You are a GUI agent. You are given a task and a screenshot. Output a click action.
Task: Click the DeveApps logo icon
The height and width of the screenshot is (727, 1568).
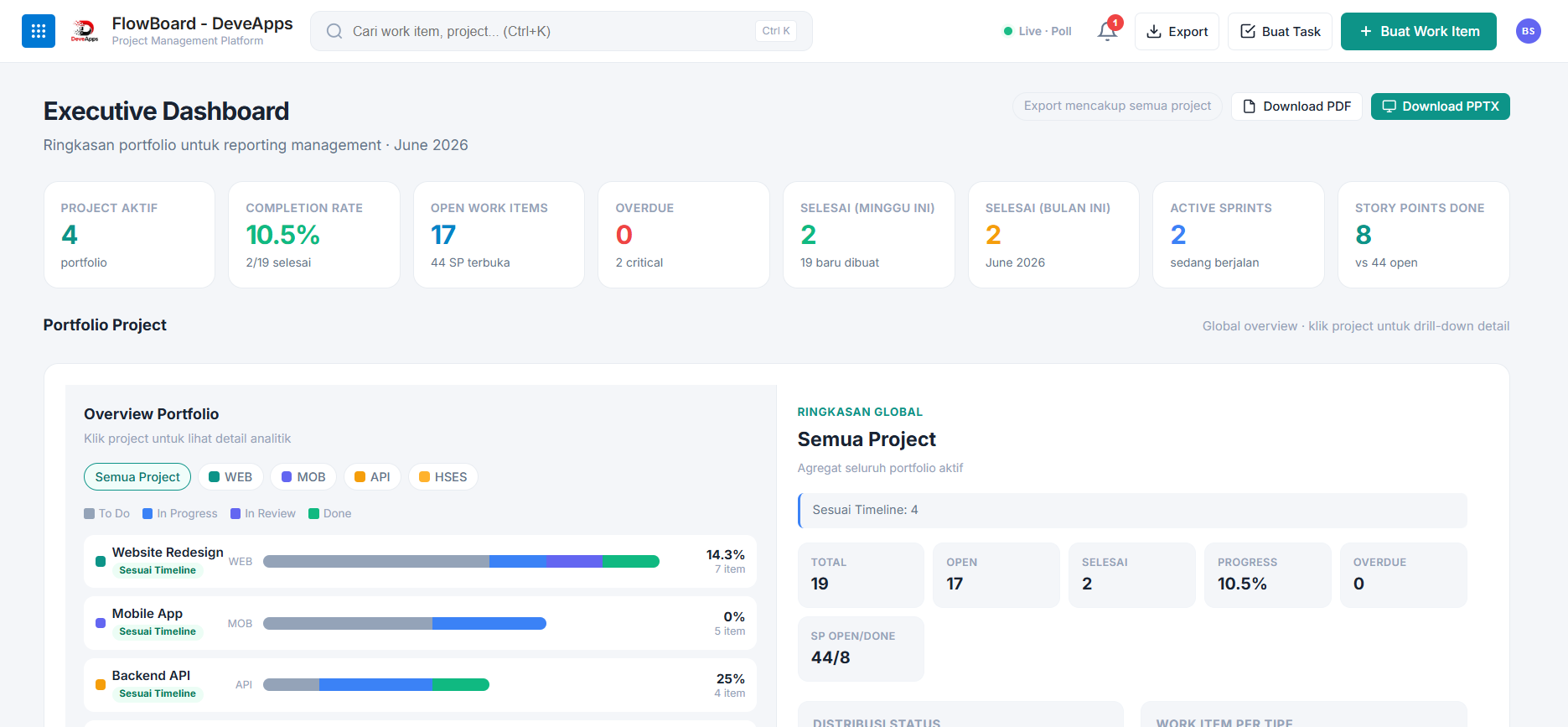84,31
